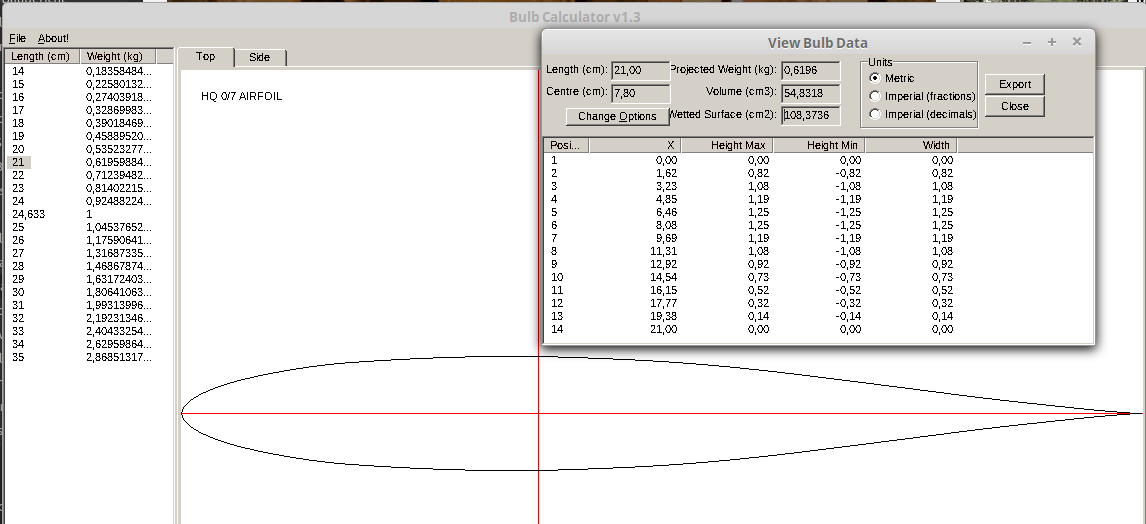Minimize the View Bulb Data dialog
The height and width of the screenshot is (524, 1146).
pyautogui.click(x=1027, y=42)
